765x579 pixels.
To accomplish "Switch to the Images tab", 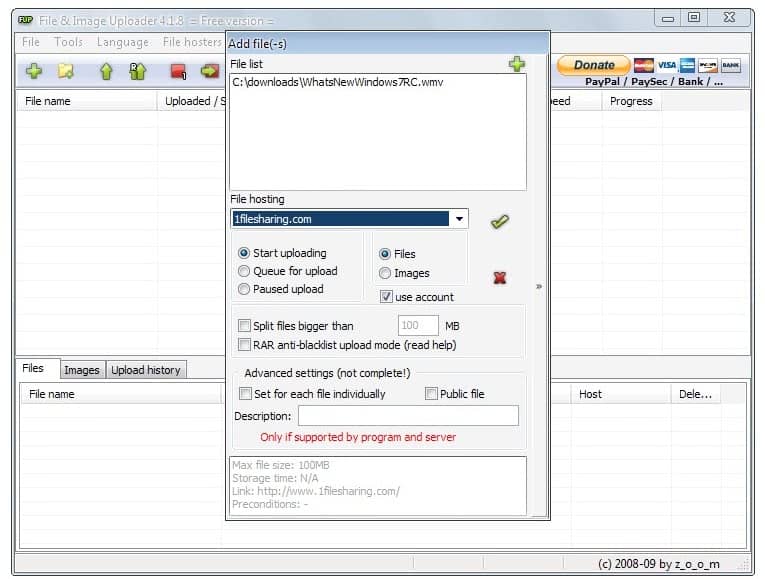I will [81, 370].
